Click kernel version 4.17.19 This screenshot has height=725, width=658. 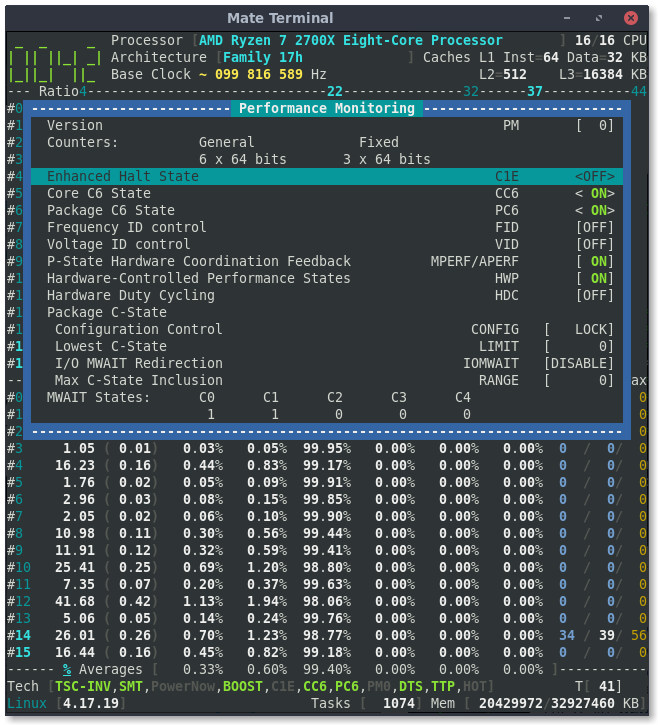click(x=91, y=703)
